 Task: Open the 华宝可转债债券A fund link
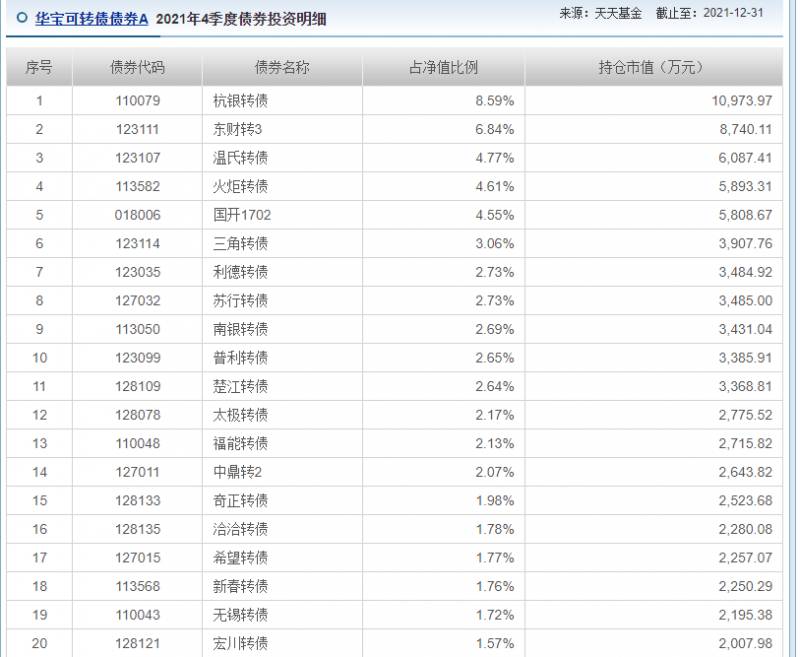pyautogui.click(x=91, y=19)
